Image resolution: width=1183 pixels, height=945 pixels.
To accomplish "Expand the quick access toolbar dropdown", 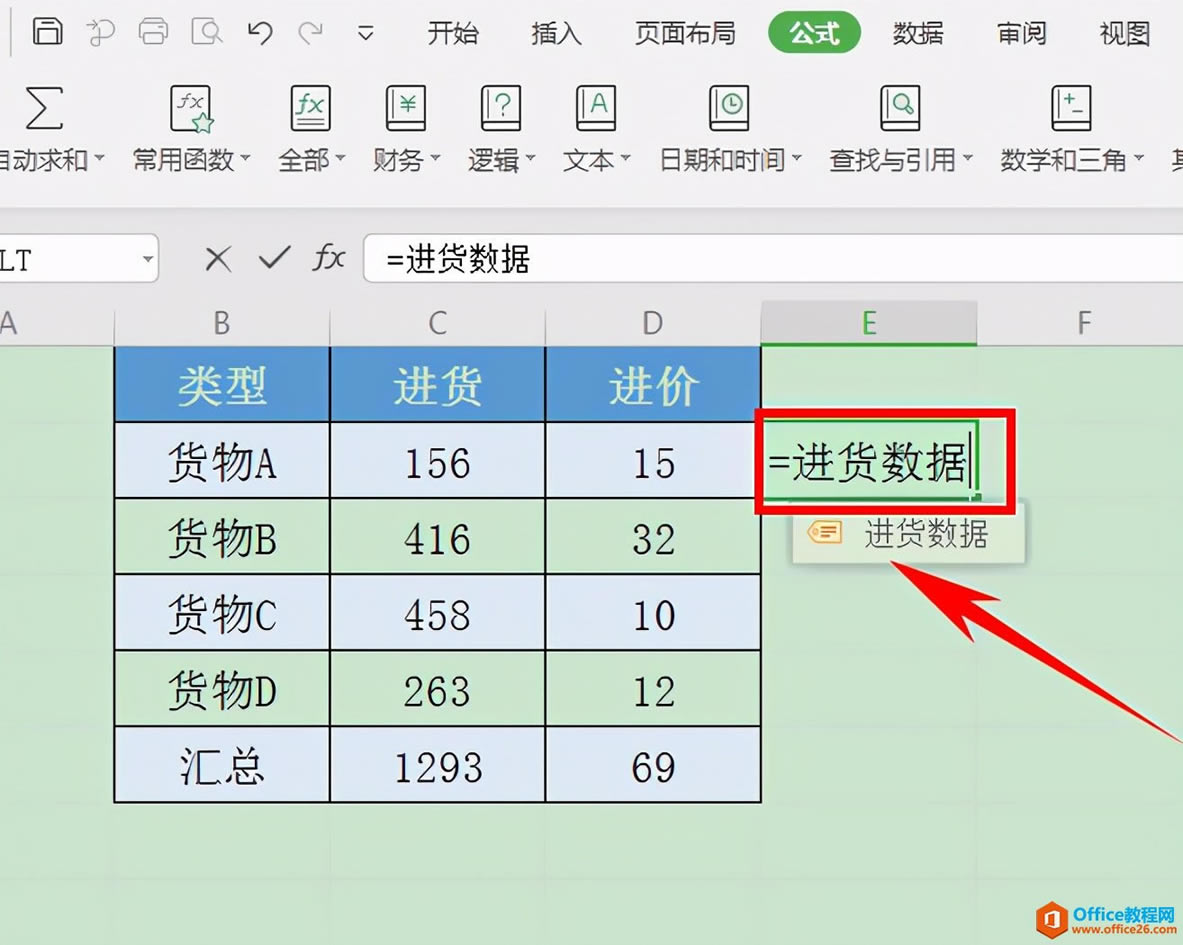I will [x=365, y=33].
